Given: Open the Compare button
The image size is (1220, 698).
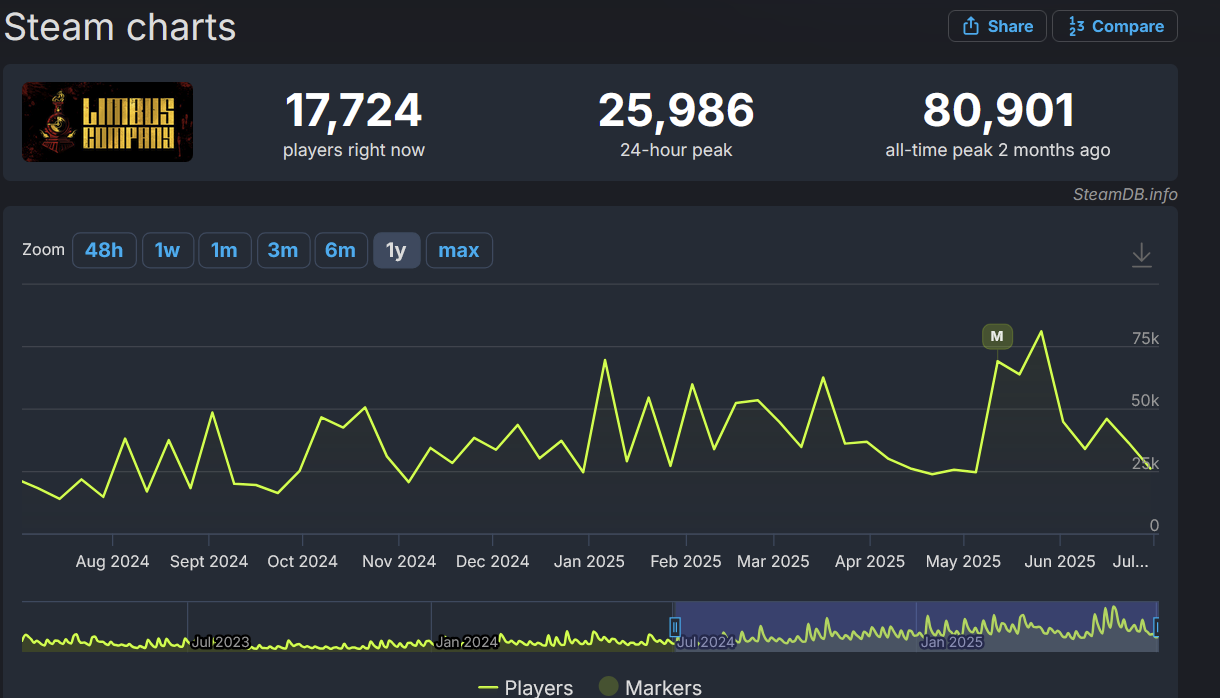Looking at the screenshot, I should [1115, 26].
